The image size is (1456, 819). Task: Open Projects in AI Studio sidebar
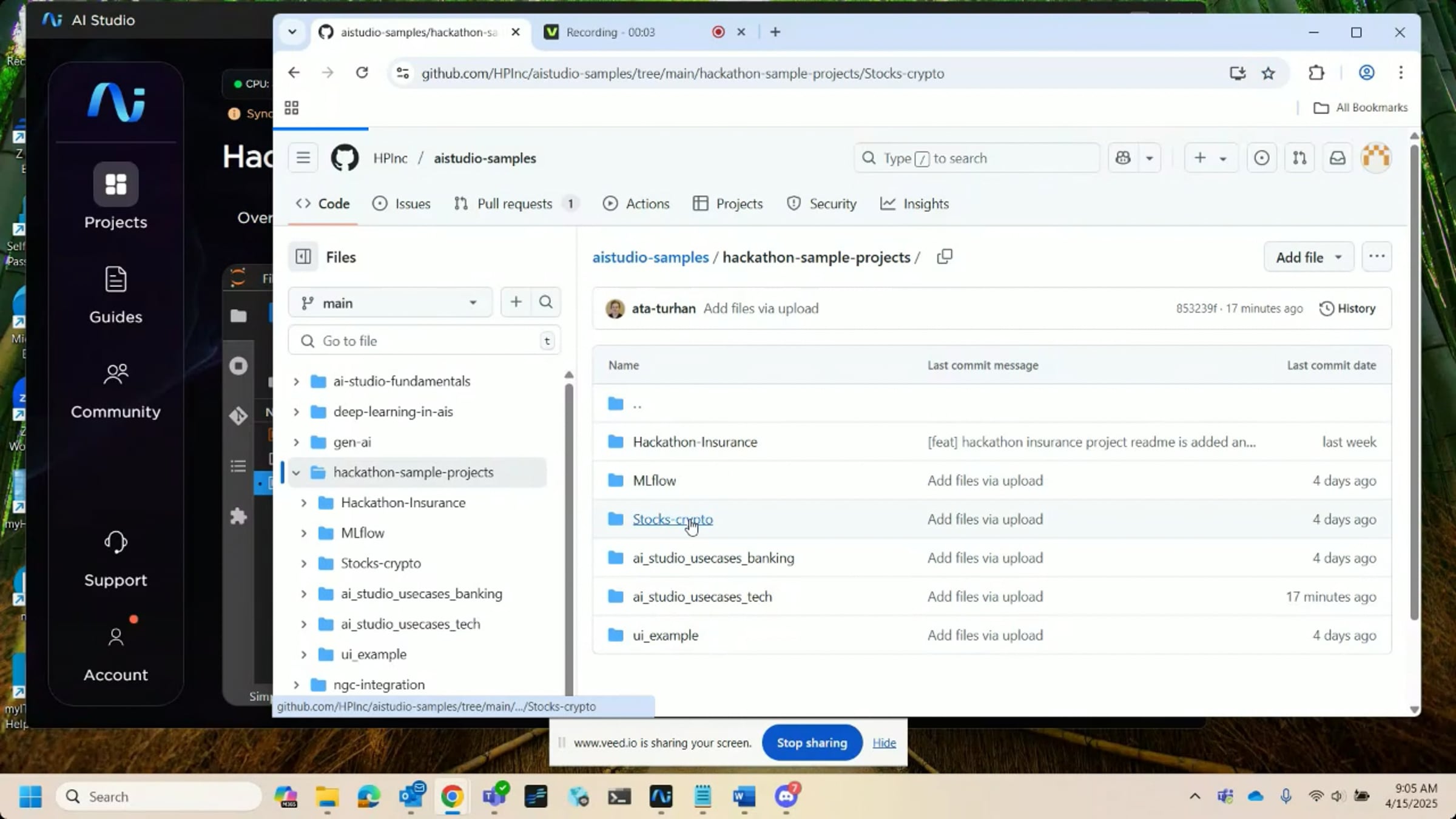(x=116, y=196)
